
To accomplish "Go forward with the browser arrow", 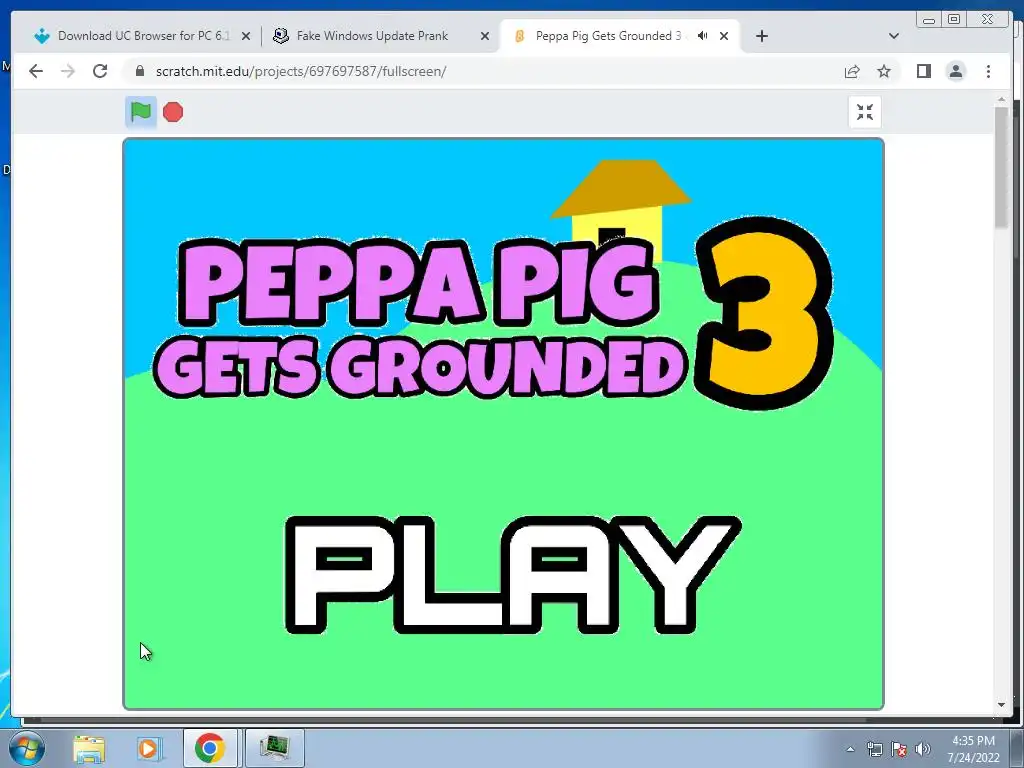I will click(x=68, y=71).
